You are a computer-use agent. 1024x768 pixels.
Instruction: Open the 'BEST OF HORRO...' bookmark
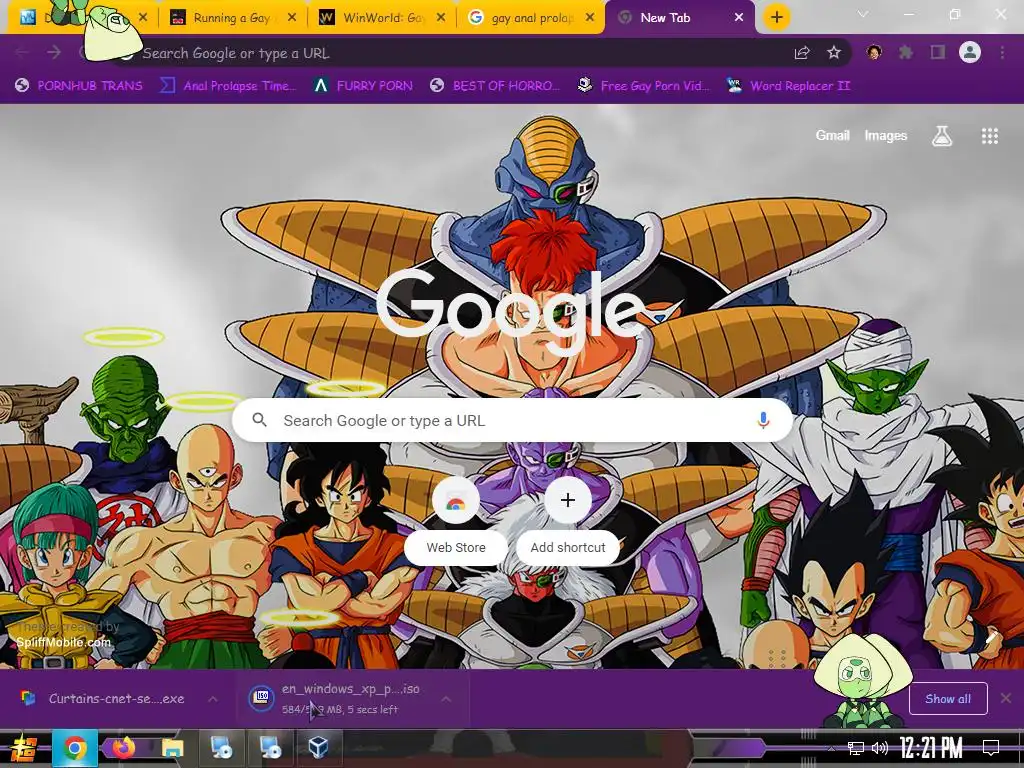click(x=495, y=86)
